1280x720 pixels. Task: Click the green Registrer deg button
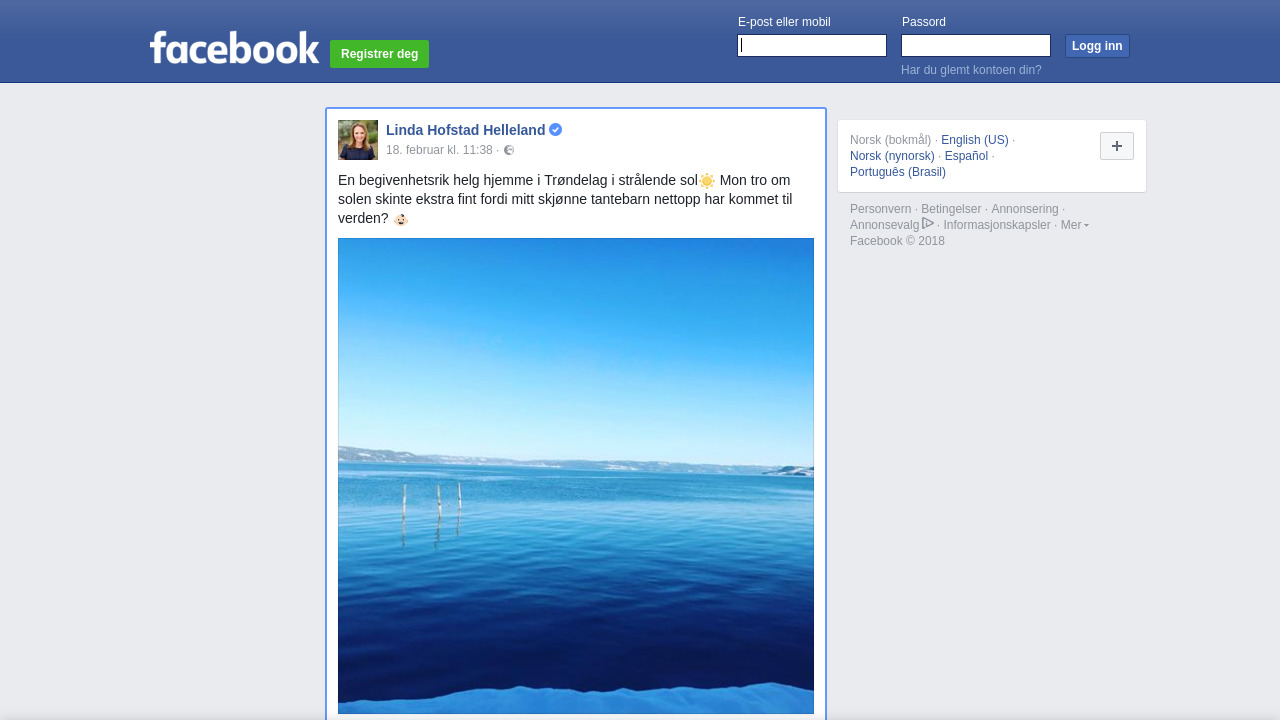click(379, 54)
